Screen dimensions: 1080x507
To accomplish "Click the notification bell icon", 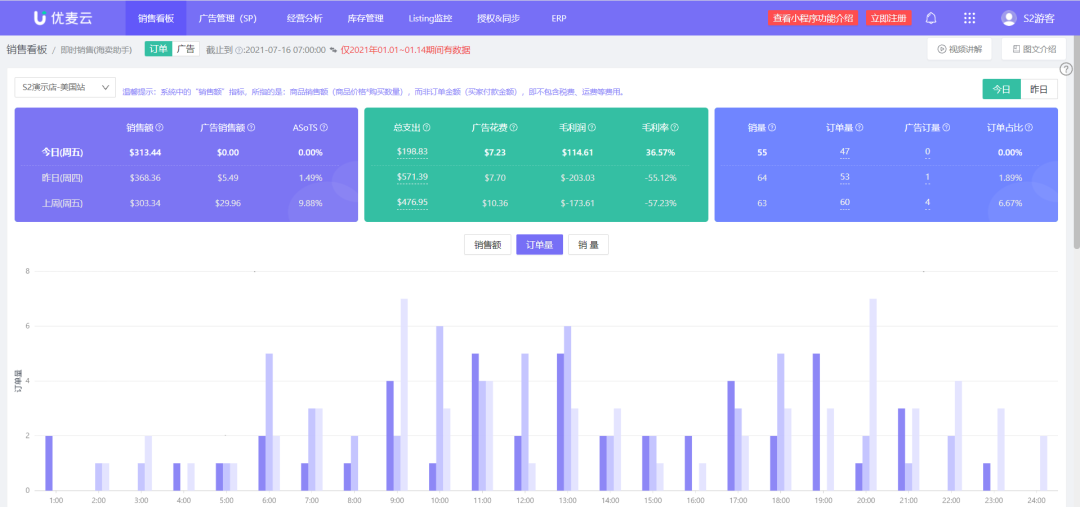I will 931,18.
